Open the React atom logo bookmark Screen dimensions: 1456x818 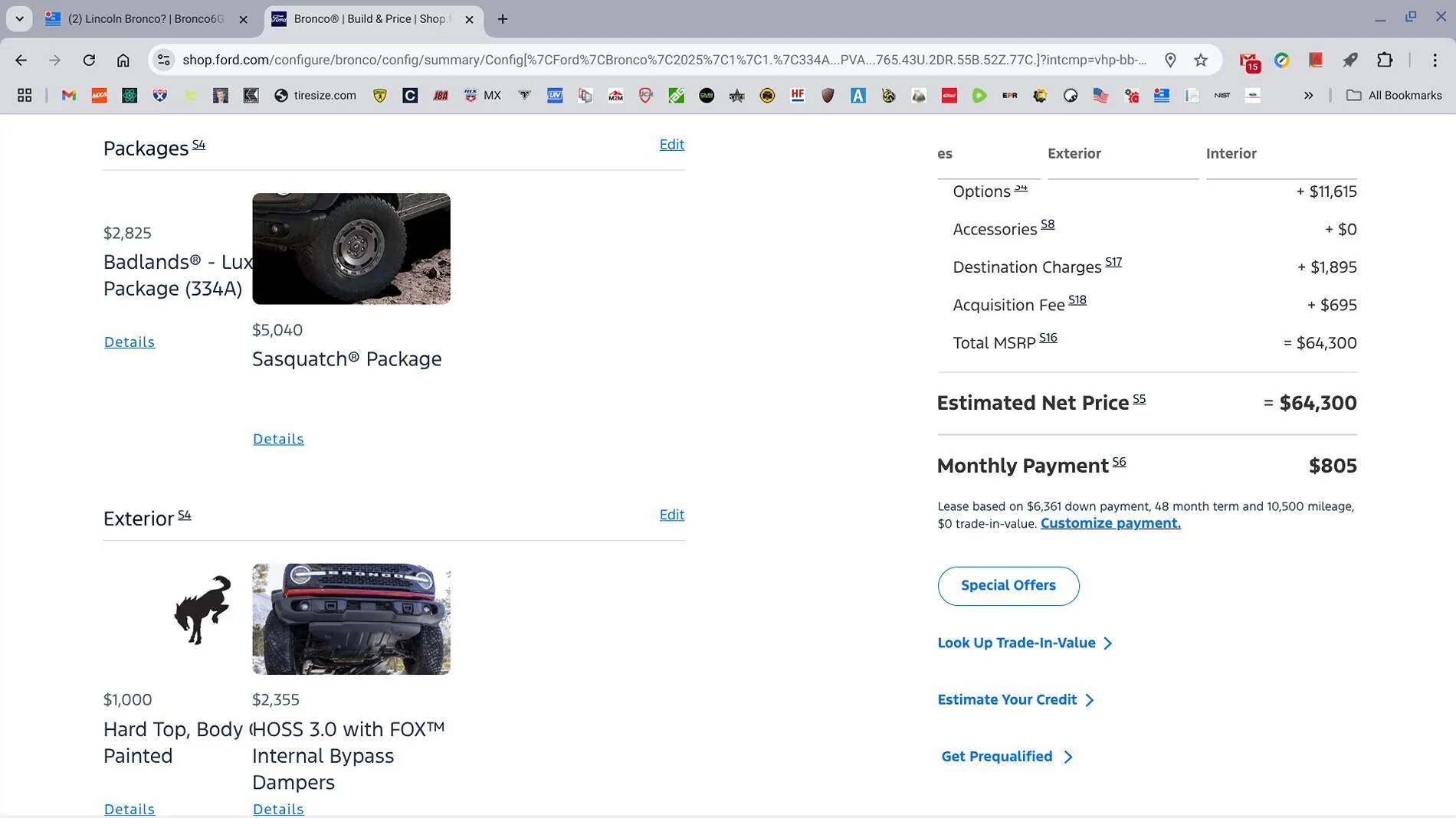click(130, 95)
